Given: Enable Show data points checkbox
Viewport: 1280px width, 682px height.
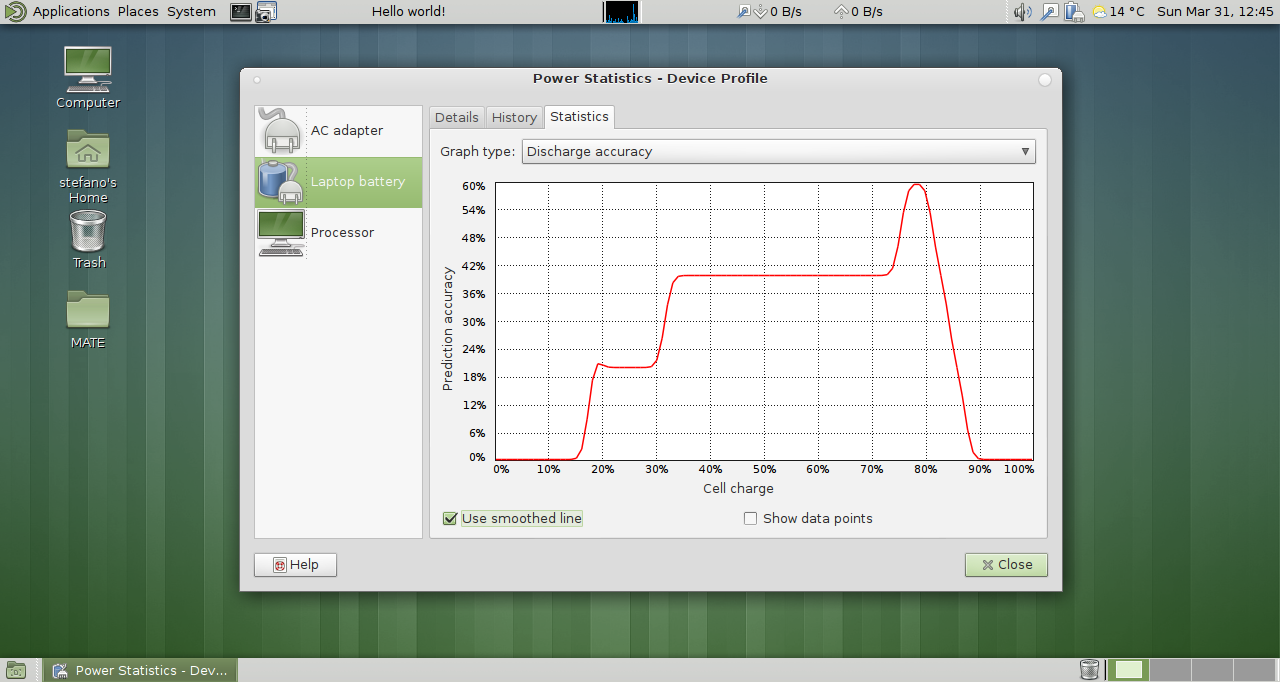Looking at the screenshot, I should (x=751, y=519).
